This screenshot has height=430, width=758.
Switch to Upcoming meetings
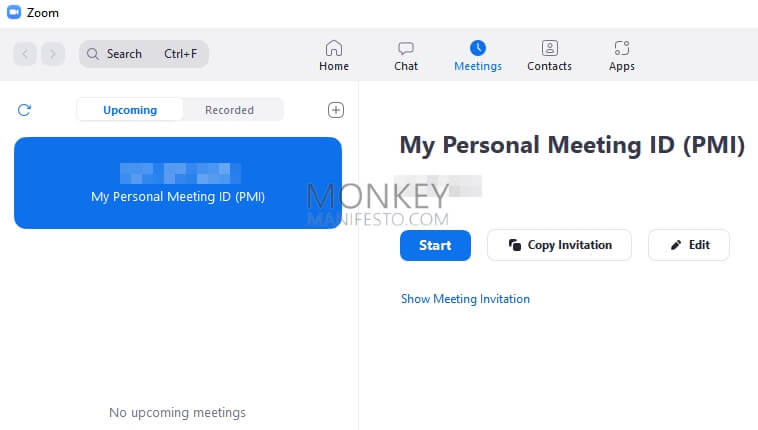[130, 110]
